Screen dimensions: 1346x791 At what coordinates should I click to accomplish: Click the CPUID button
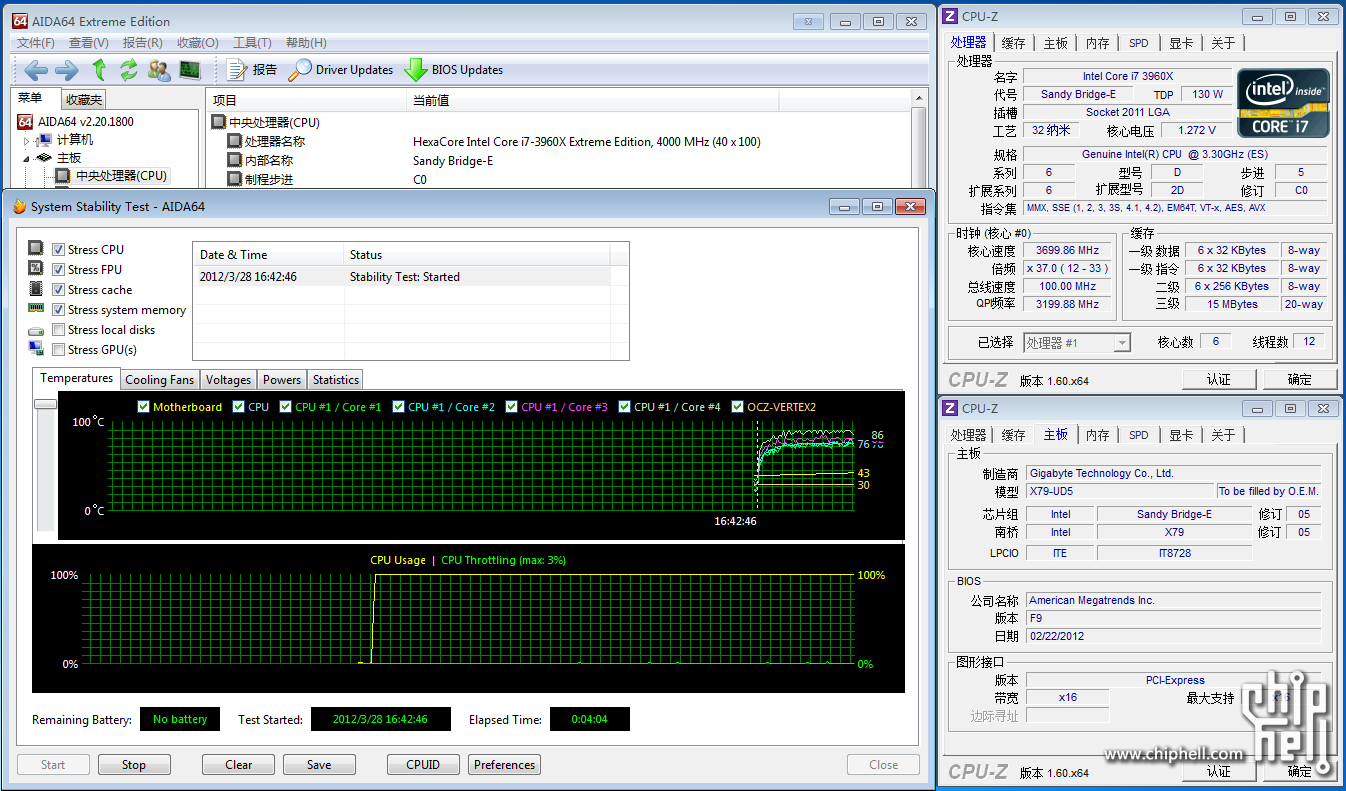(x=423, y=765)
